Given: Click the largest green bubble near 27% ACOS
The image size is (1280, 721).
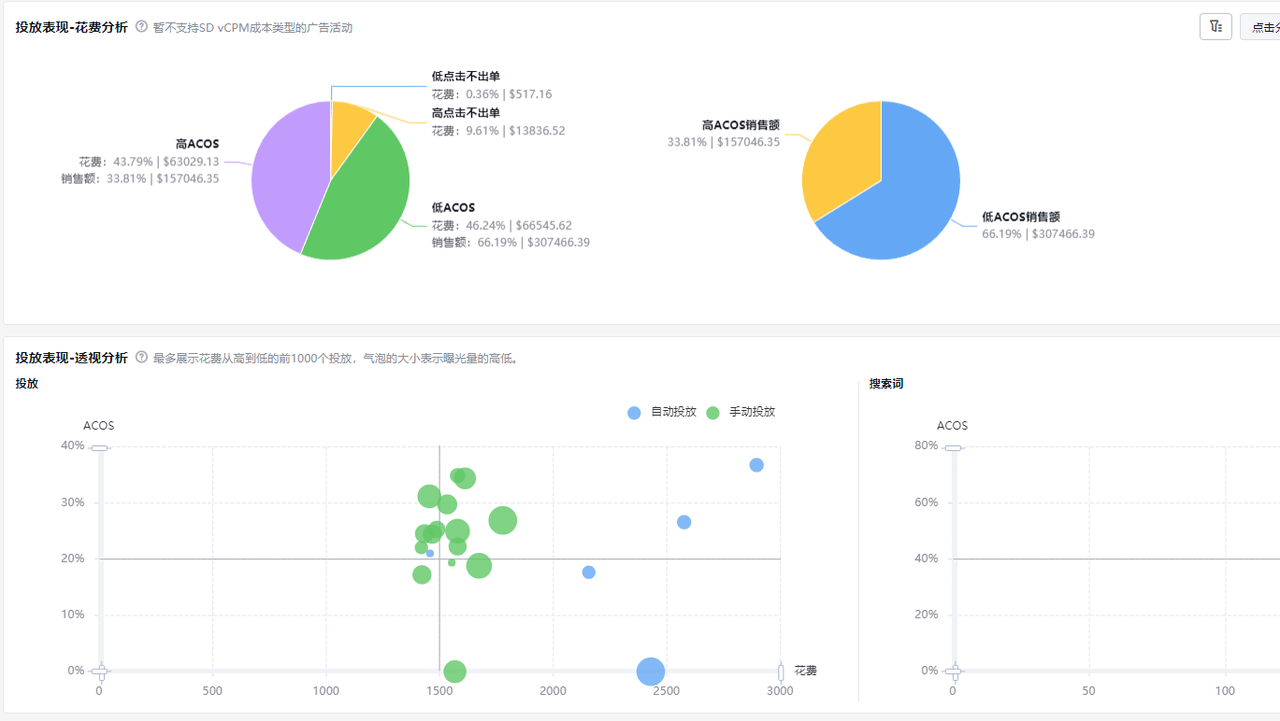Looking at the screenshot, I should coord(503,520).
